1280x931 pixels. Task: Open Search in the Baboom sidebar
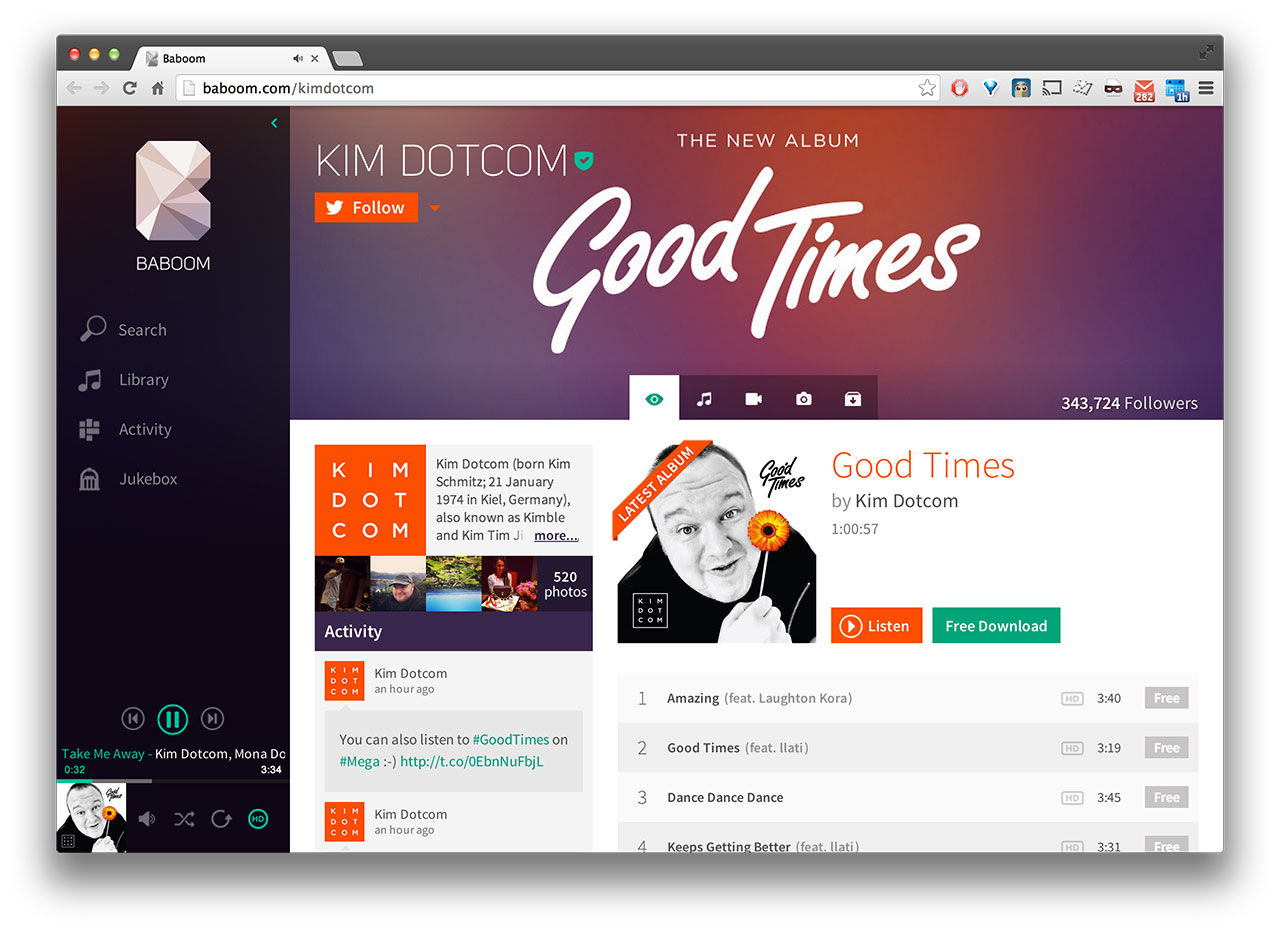(x=123, y=329)
